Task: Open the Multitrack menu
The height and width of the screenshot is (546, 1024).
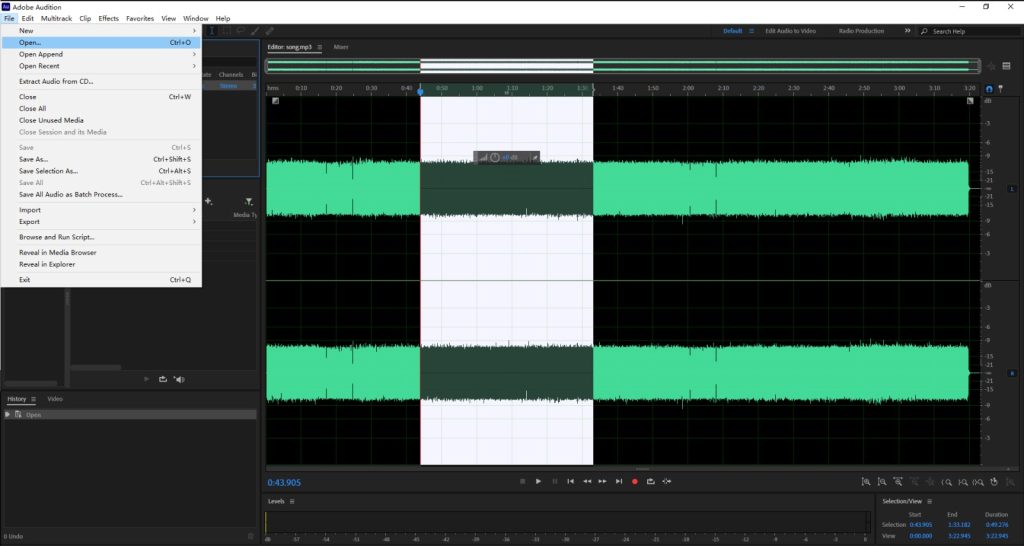Action: point(56,18)
